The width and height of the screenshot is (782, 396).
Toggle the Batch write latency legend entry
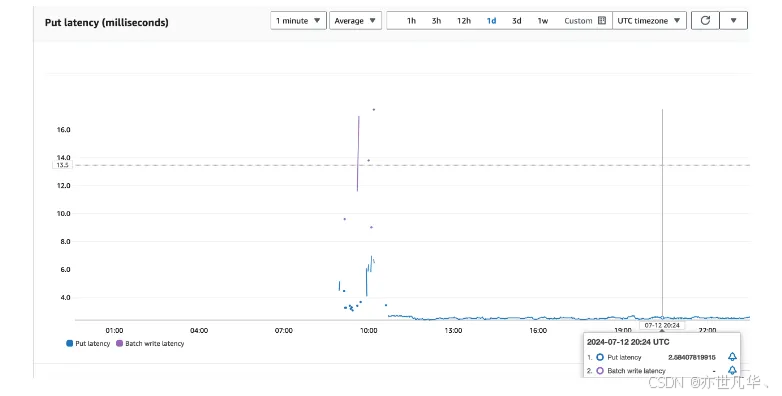pos(150,344)
